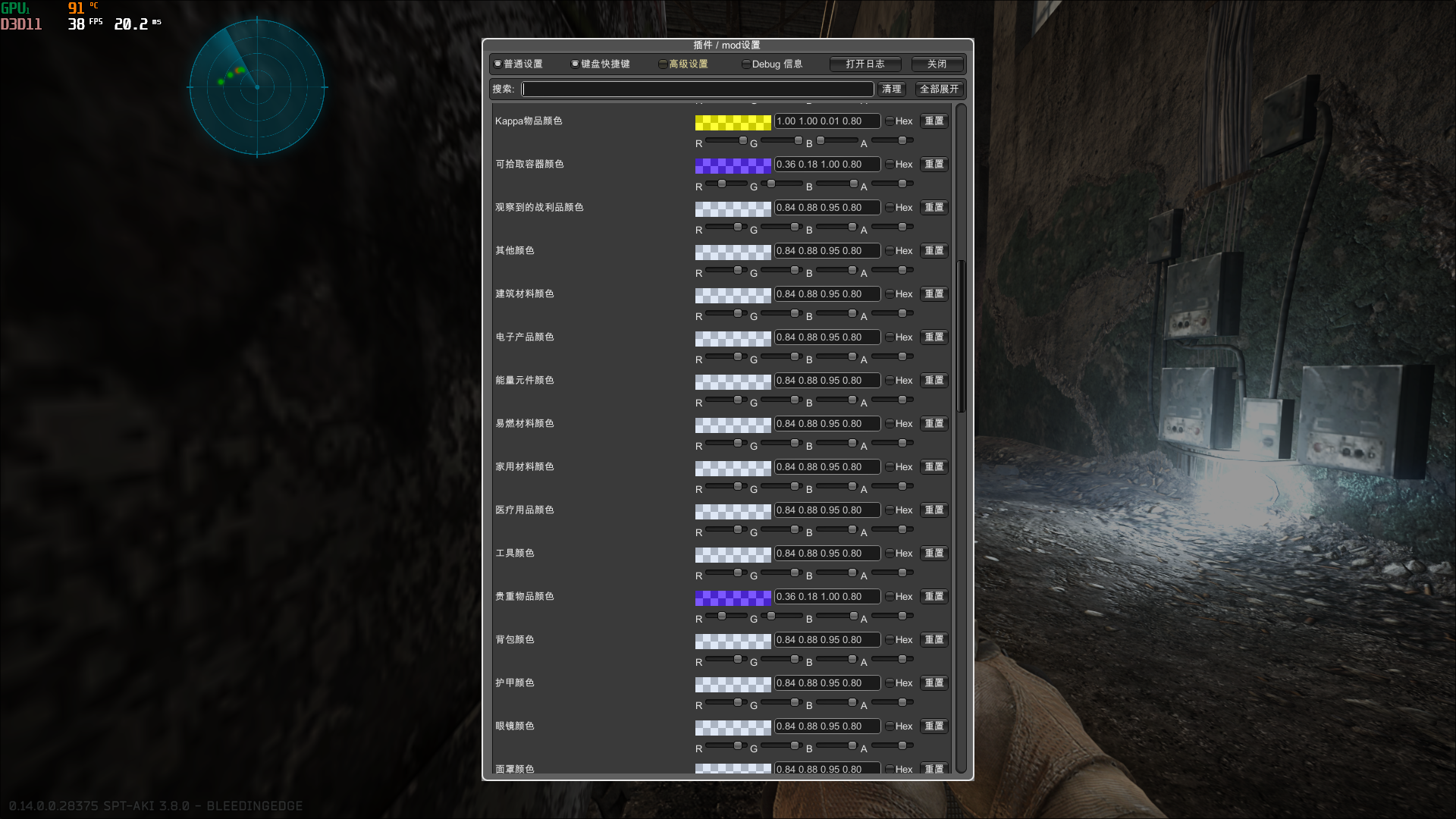Screen dimensions: 1456x819
Task: Enable the 高级设置 option
Action: (x=683, y=64)
